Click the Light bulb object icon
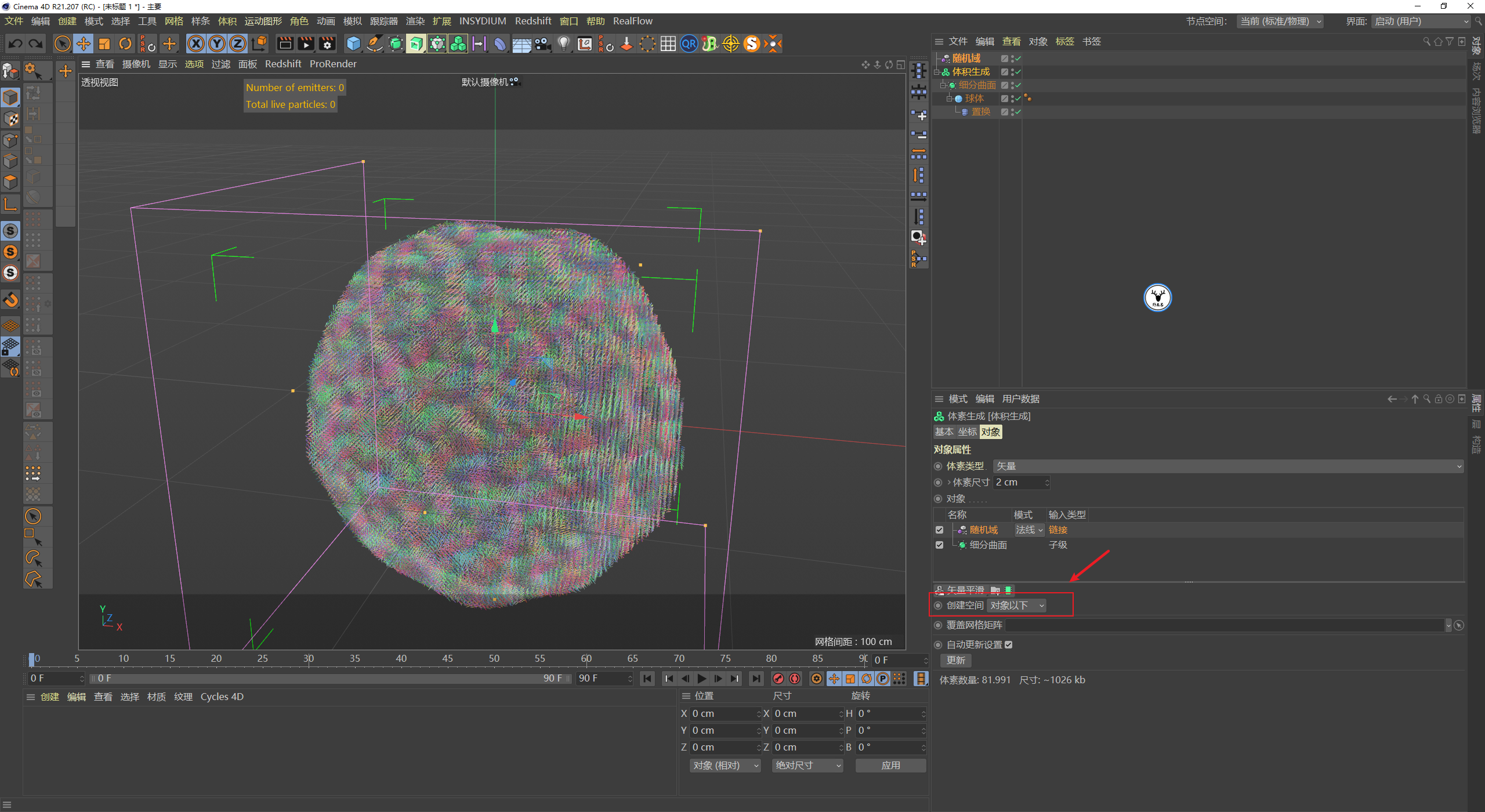 click(563, 43)
